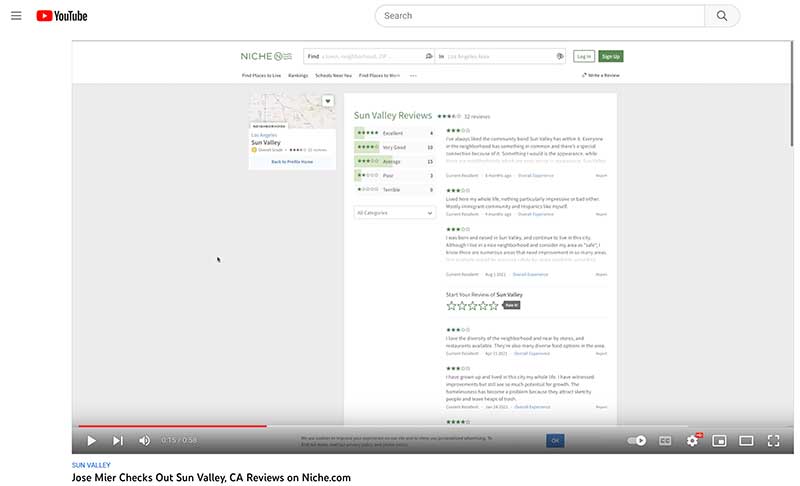Viewport: 800px width, 486px height.
Task: Open Find Places to Live menu
Action: tap(261, 75)
